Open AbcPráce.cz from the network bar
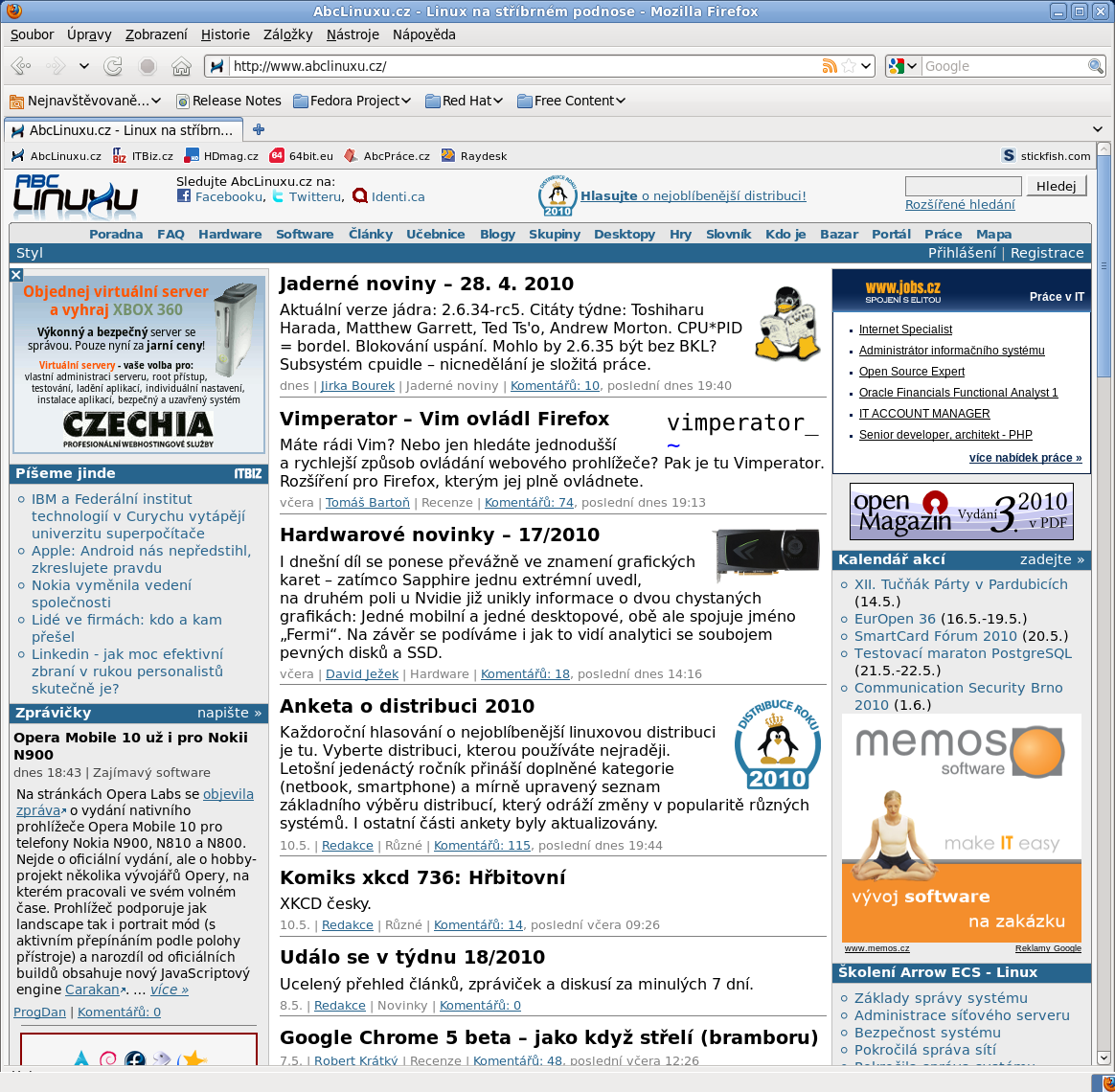 pyautogui.click(x=387, y=156)
